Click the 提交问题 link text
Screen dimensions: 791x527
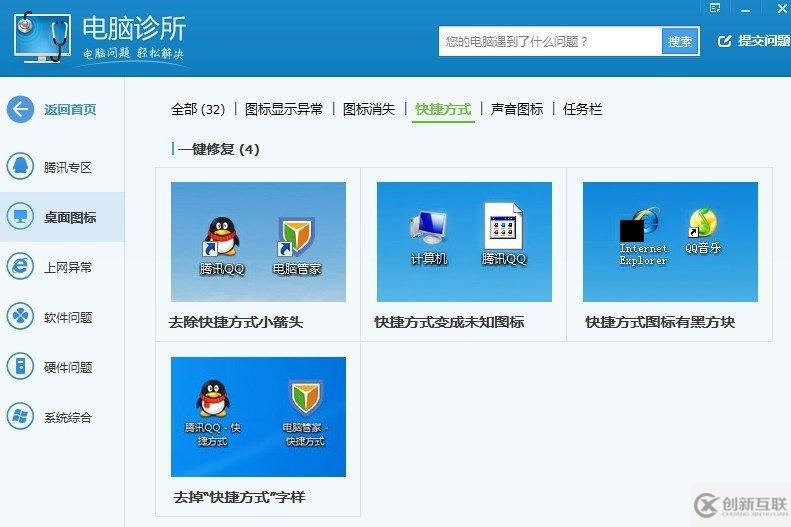[764, 41]
